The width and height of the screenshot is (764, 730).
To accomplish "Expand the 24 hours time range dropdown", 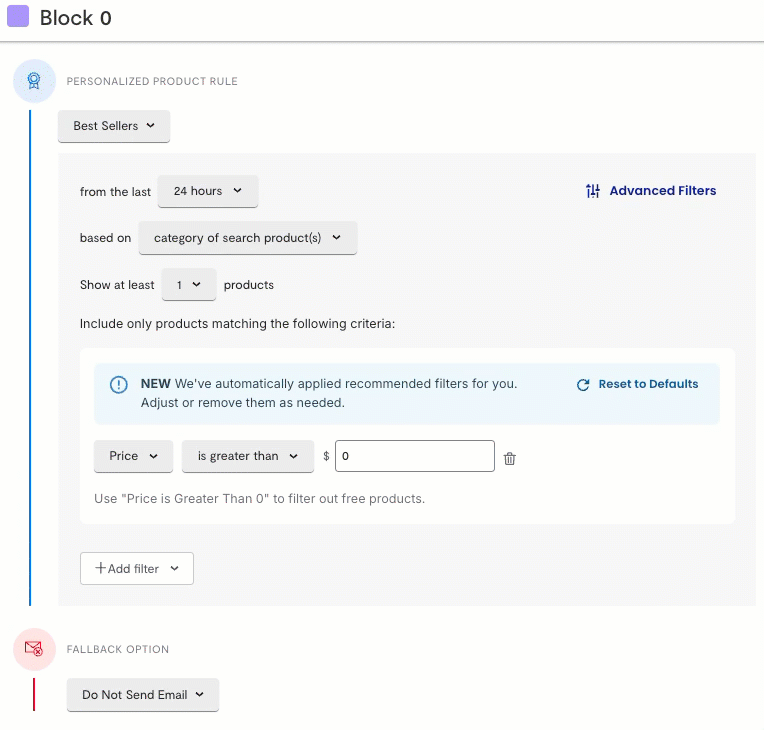I will (208, 191).
